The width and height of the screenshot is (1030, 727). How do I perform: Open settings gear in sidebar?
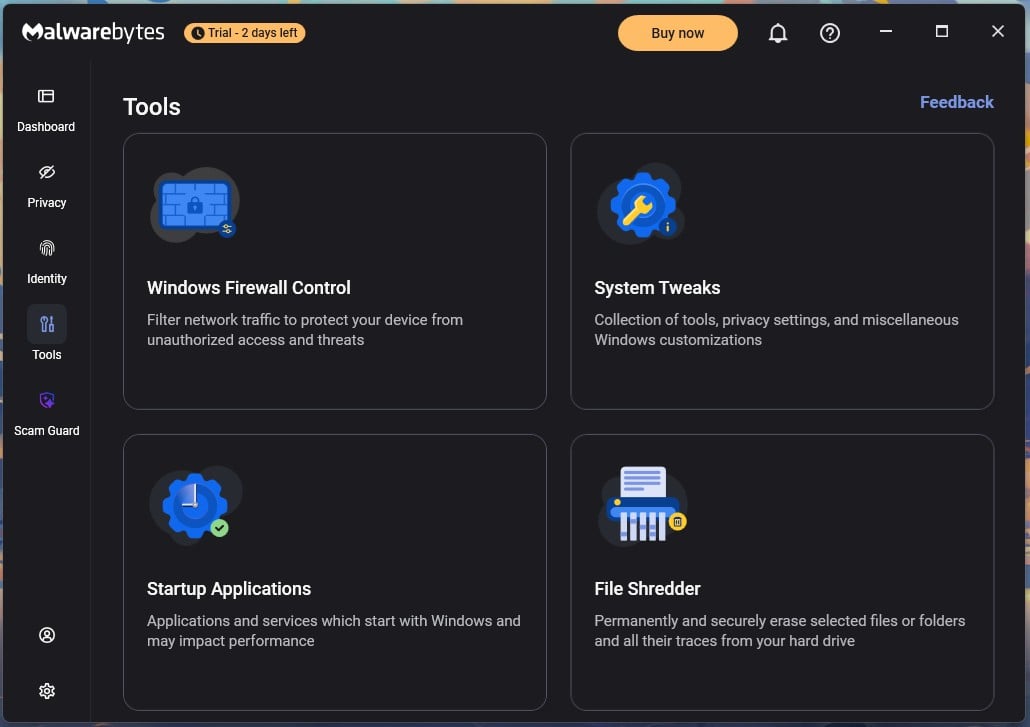tap(47, 691)
